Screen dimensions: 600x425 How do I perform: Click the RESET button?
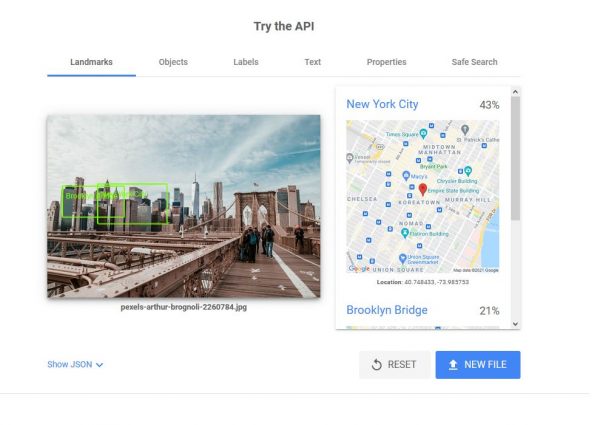[394, 365]
